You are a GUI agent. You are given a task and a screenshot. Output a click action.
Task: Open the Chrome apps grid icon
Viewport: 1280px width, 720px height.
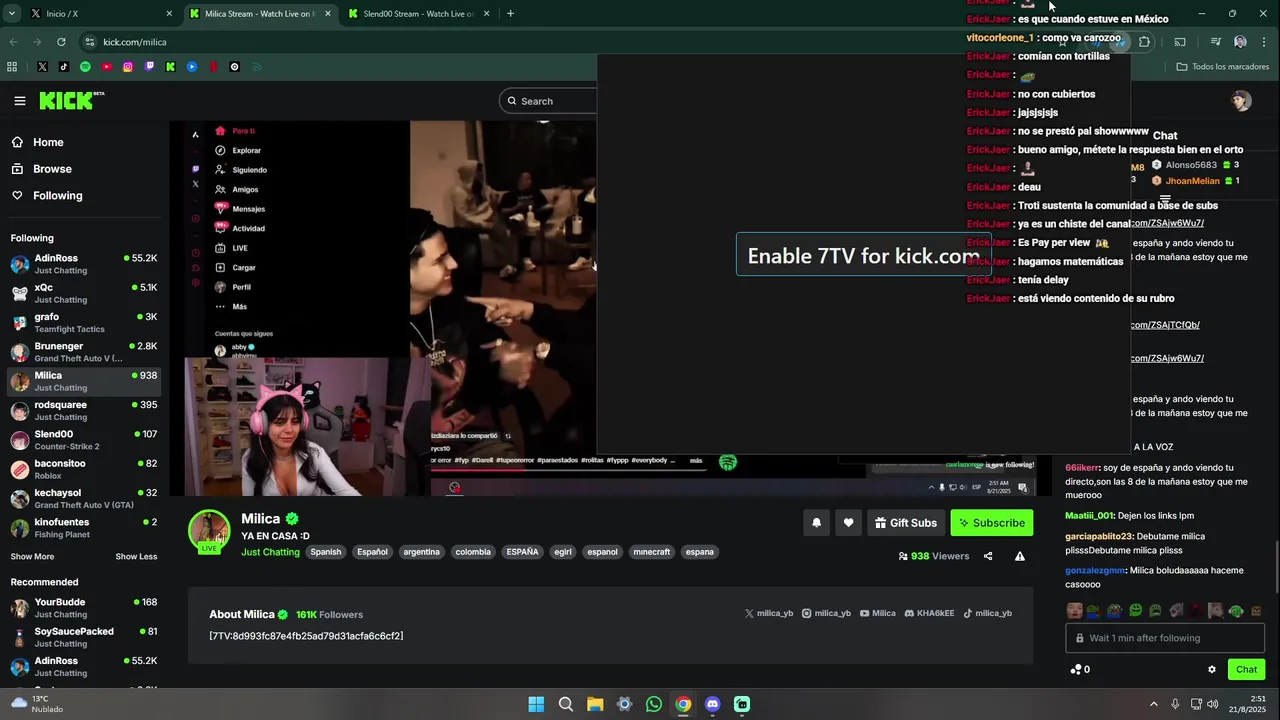(12, 67)
